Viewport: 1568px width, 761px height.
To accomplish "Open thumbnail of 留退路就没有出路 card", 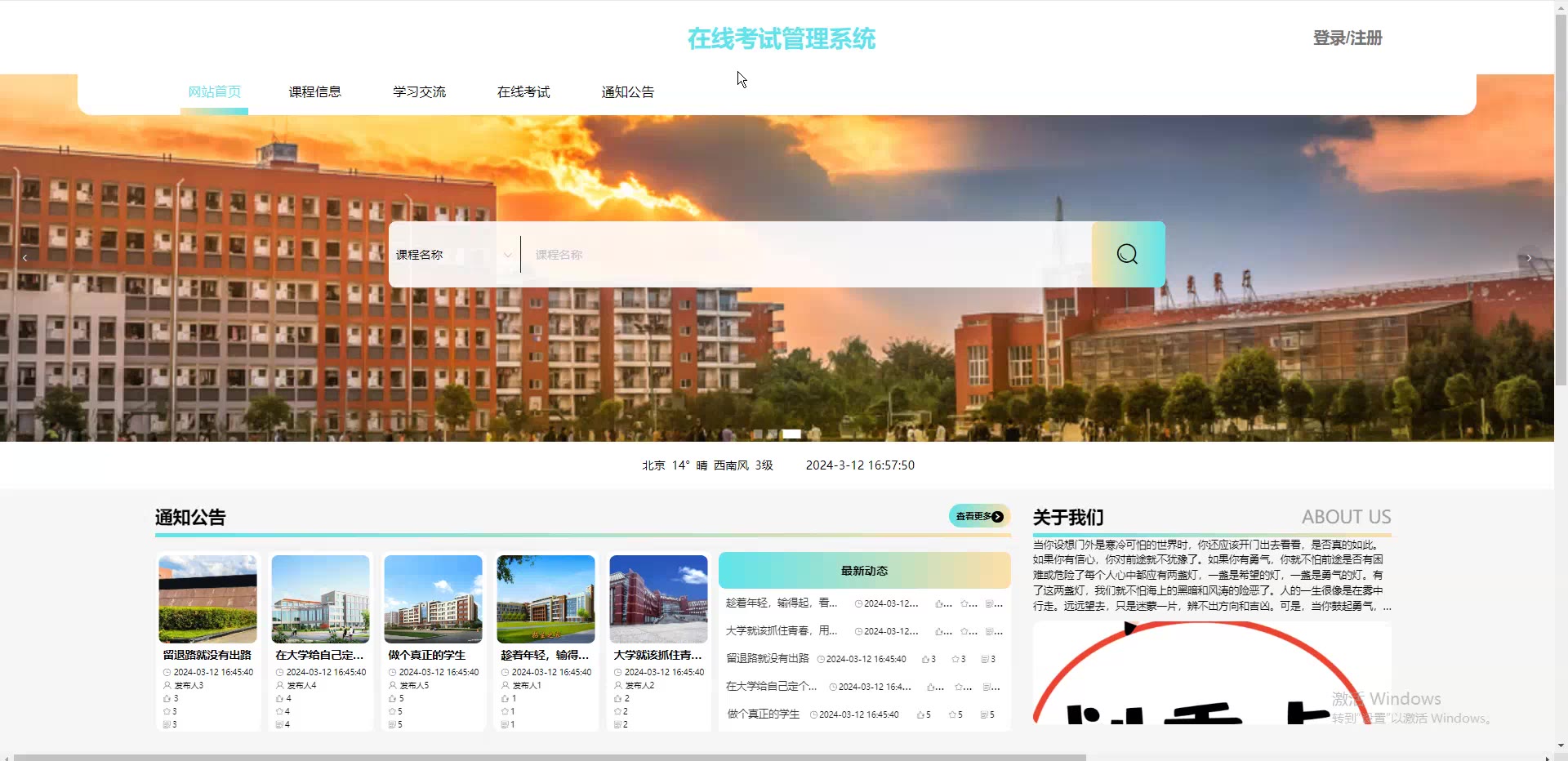I will pyautogui.click(x=208, y=599).
